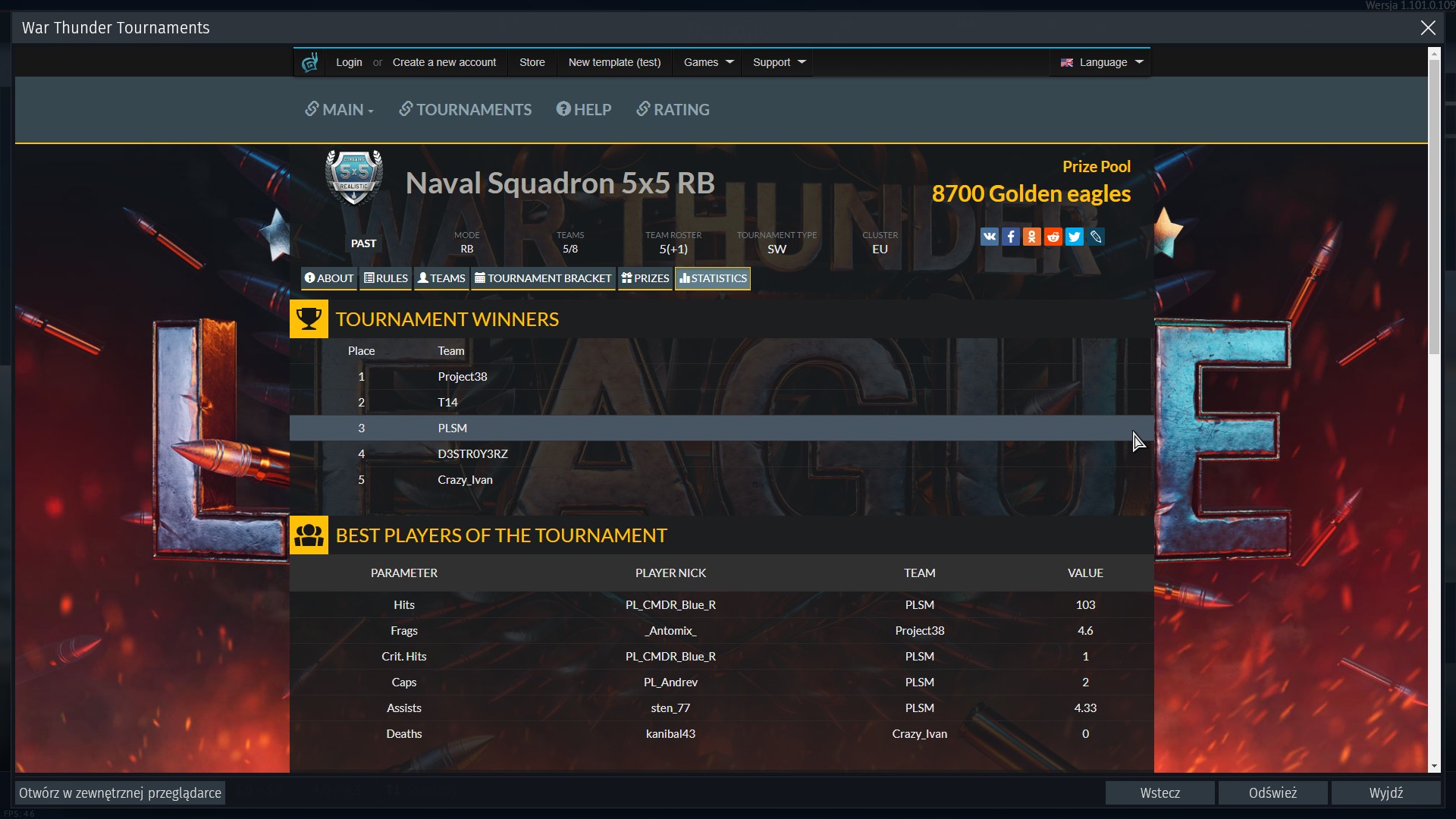Viewport: 1456px width, 819px height.
Task: Expand the MAIN navigation menu
Action: 339,110
